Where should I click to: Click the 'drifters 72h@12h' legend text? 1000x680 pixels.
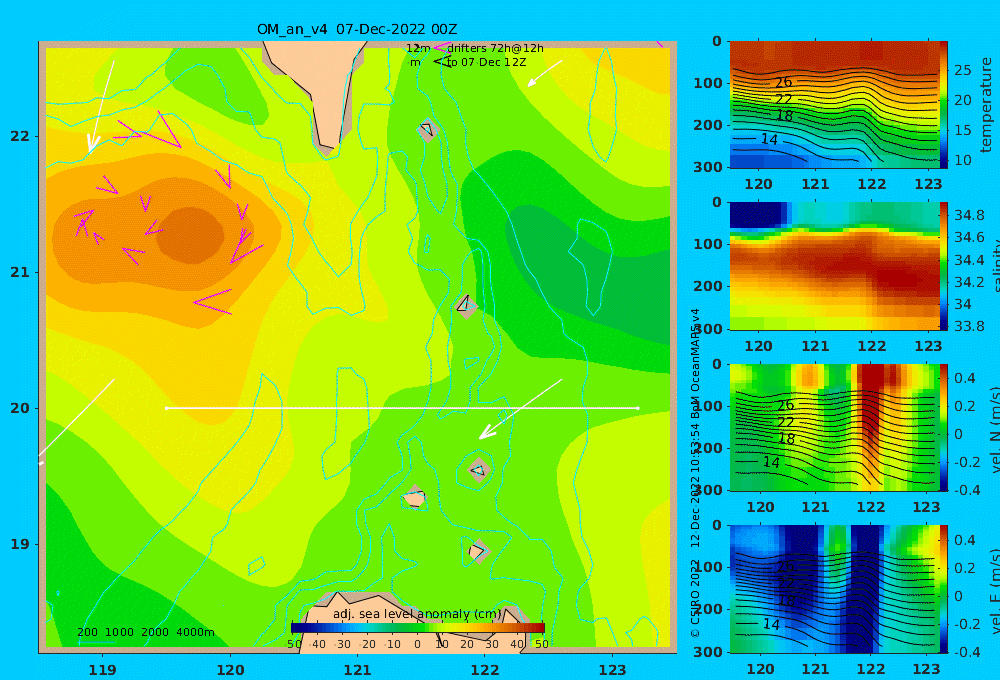click(496, 48)
